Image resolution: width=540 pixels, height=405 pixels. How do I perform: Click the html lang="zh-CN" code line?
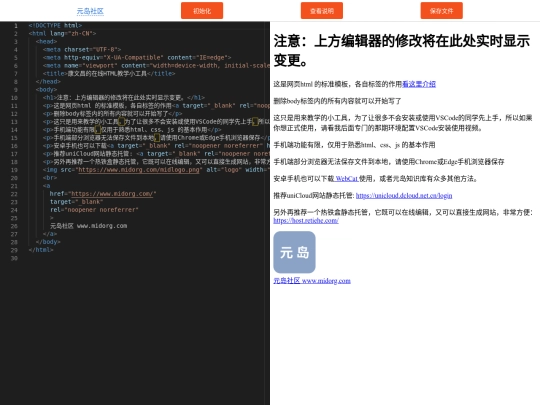(62, 33)
